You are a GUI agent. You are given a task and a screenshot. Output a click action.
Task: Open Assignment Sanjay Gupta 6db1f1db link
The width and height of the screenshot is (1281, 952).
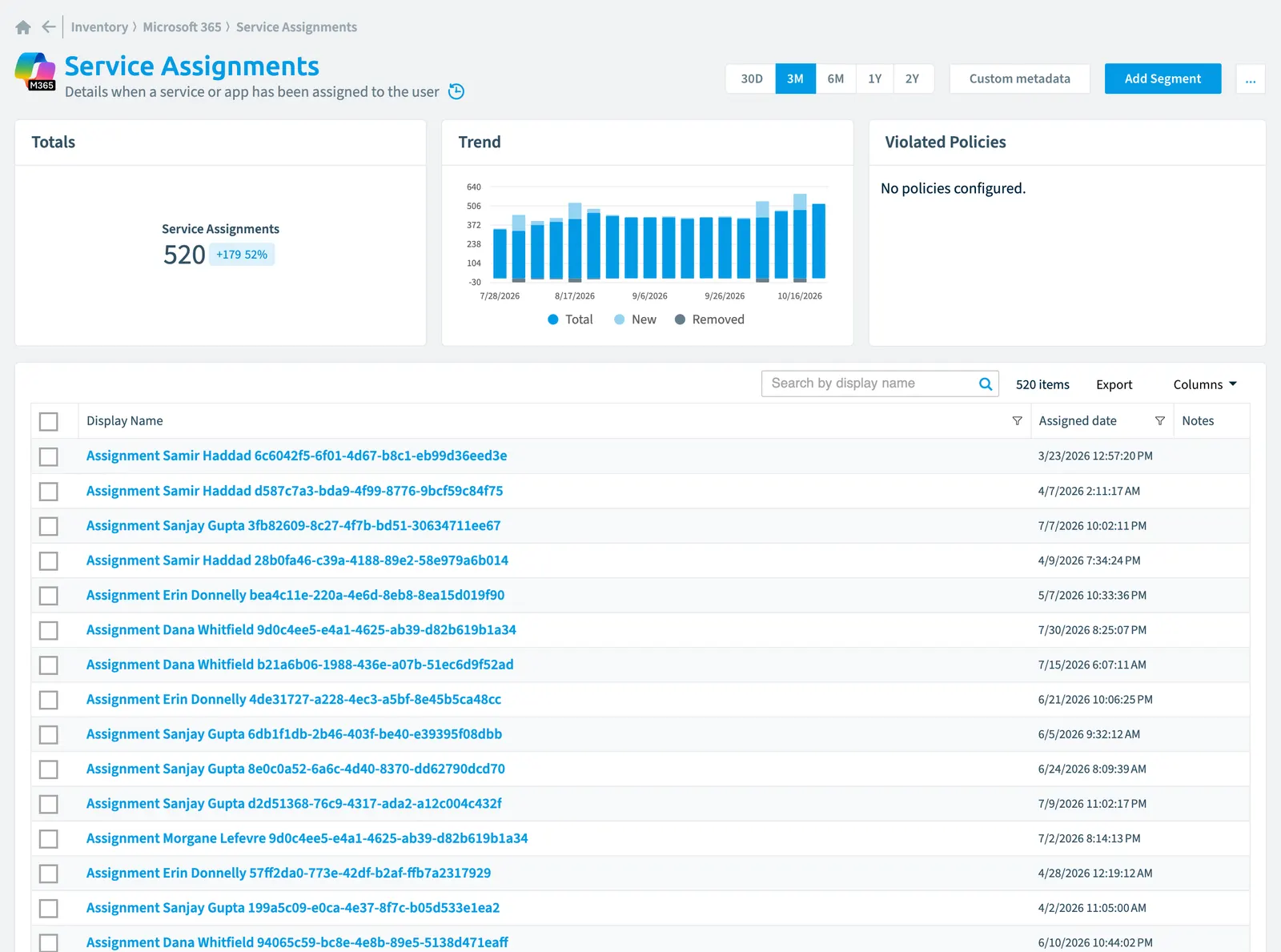click(294, 734)
